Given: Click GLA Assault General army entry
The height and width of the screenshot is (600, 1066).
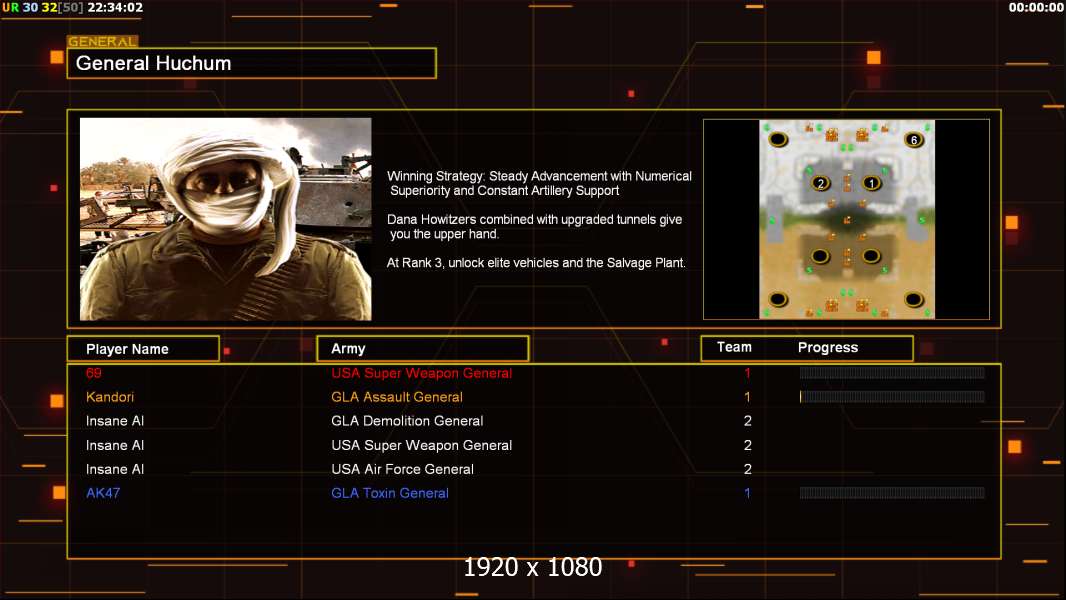Looking at the screenshot, I should (396, 397).
